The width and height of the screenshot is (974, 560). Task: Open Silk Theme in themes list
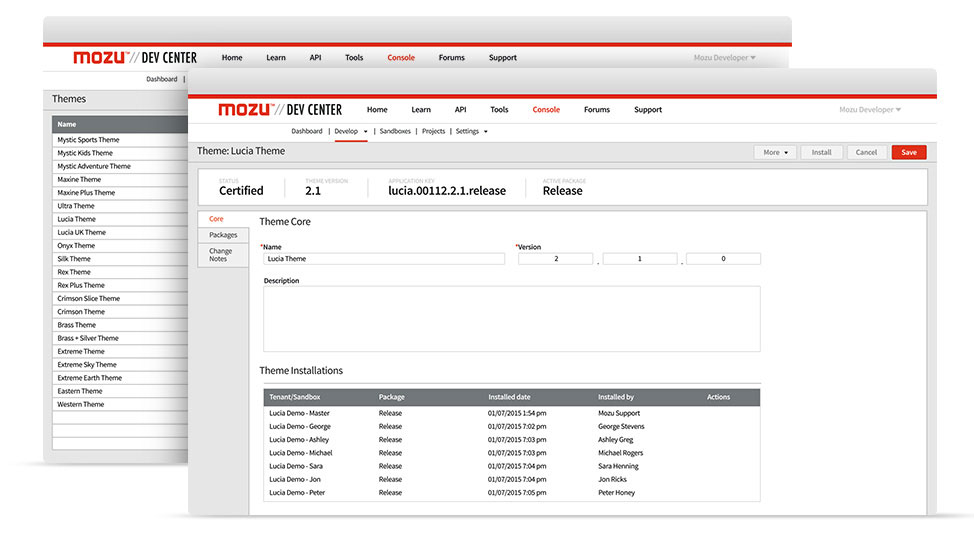[120, 259]
